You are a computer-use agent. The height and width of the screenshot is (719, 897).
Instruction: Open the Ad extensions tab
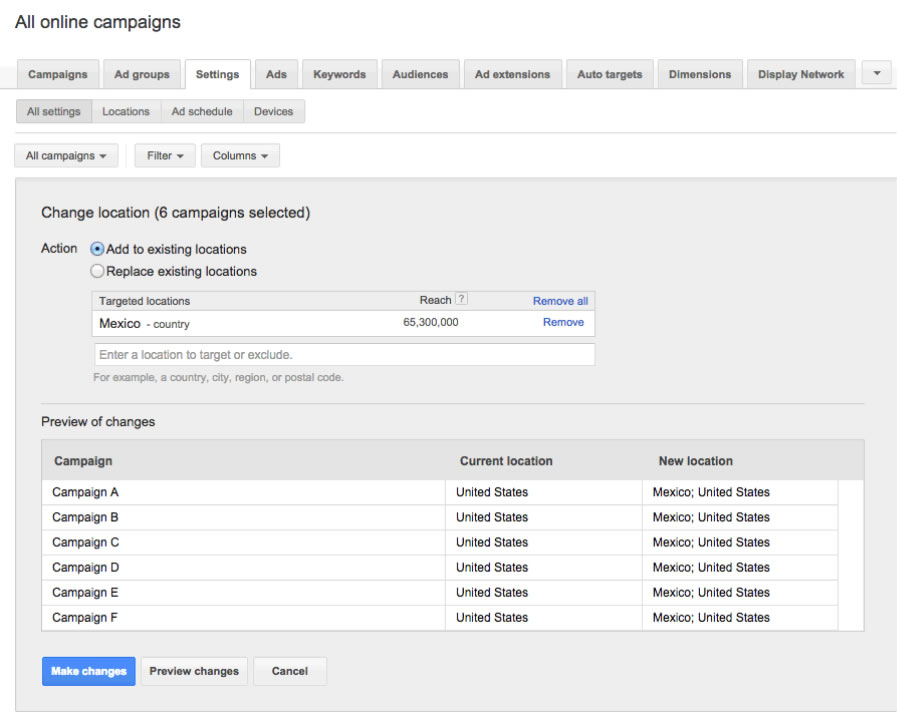tap(513, 74)
